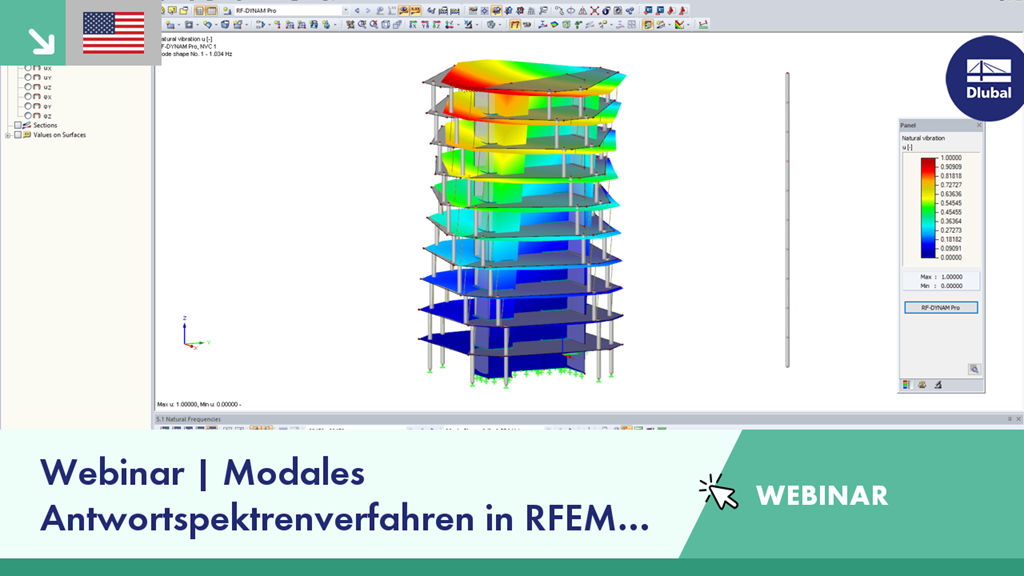
Task: Click the view in Z direction icon
Action: (436, 25)
